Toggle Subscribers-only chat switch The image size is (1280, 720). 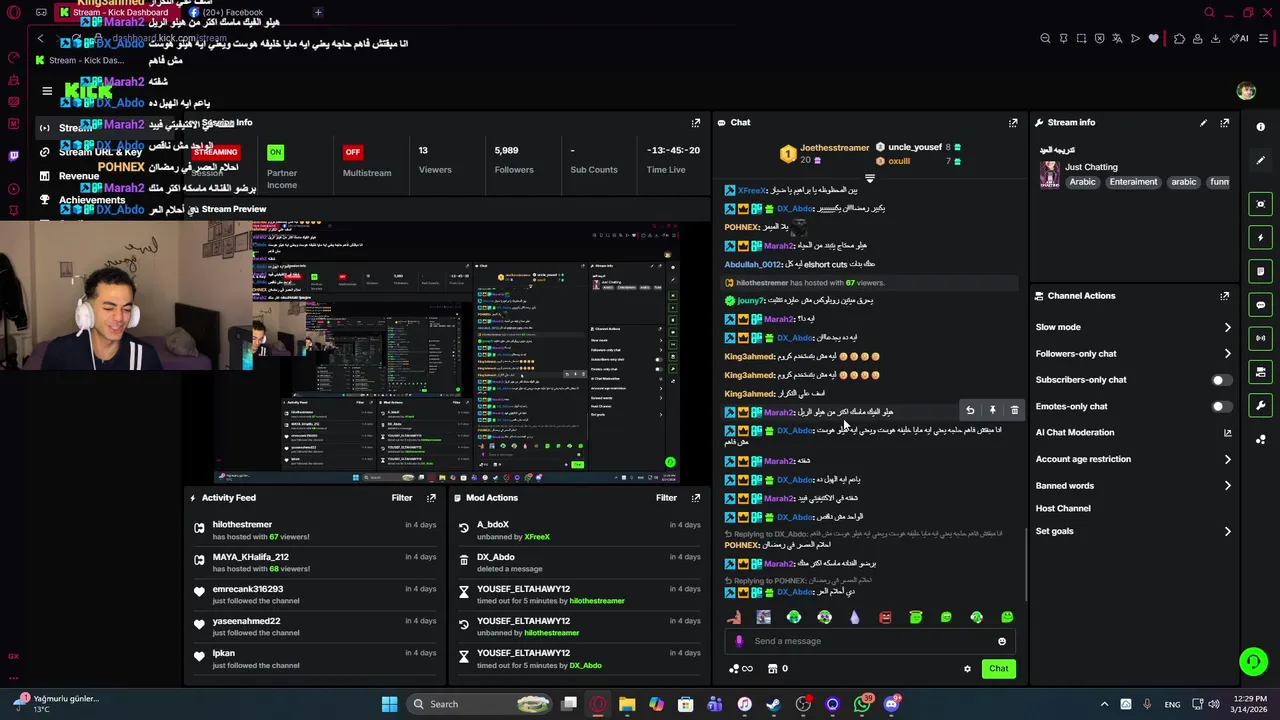point(1220,380)
